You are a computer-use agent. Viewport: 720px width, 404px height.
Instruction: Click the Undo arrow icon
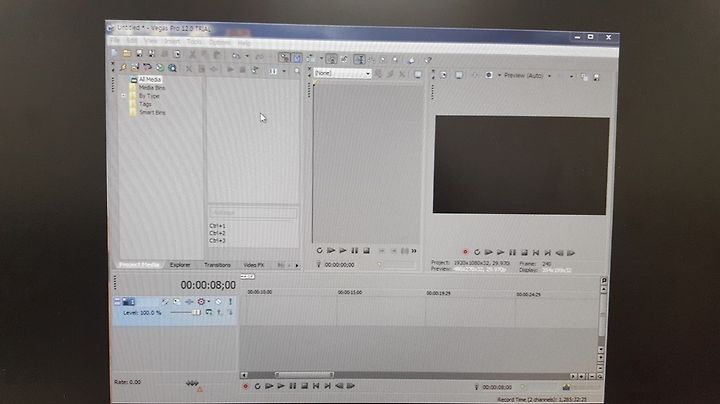click(x=236, y=56)
